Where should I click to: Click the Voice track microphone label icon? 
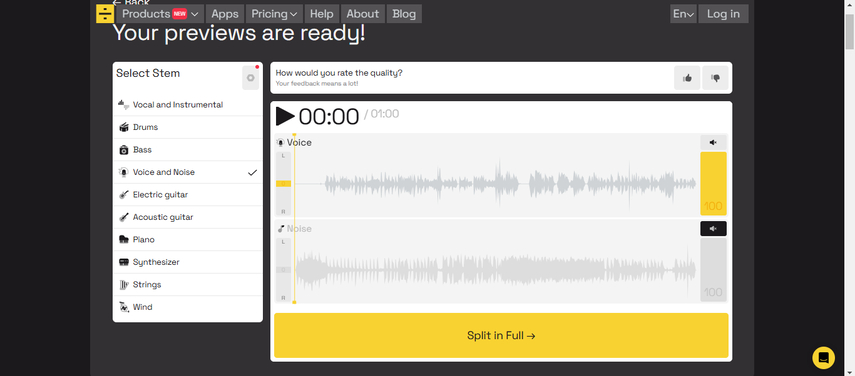click(x=281, y=143)
